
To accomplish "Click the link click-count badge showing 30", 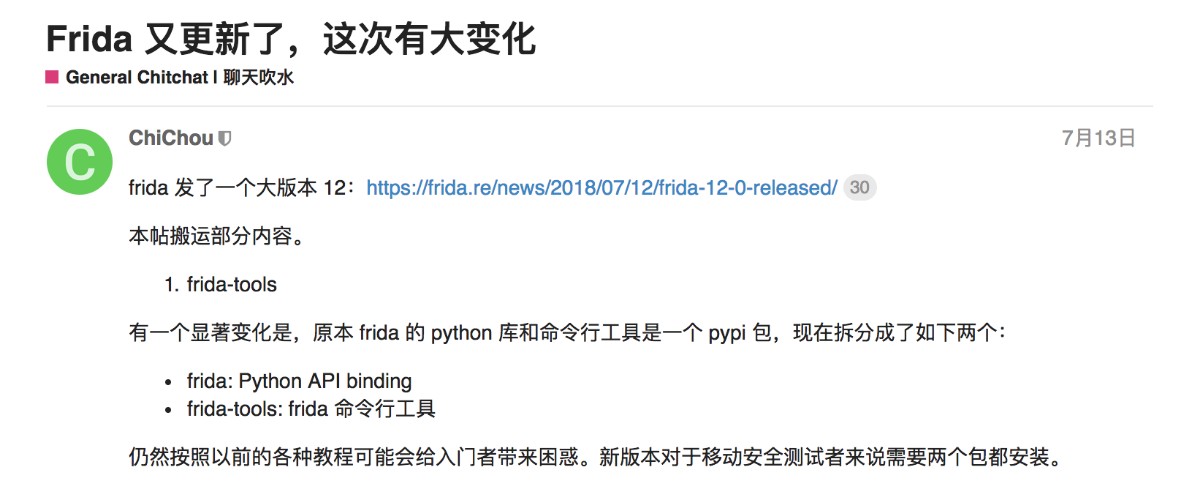I will [859, 188].
